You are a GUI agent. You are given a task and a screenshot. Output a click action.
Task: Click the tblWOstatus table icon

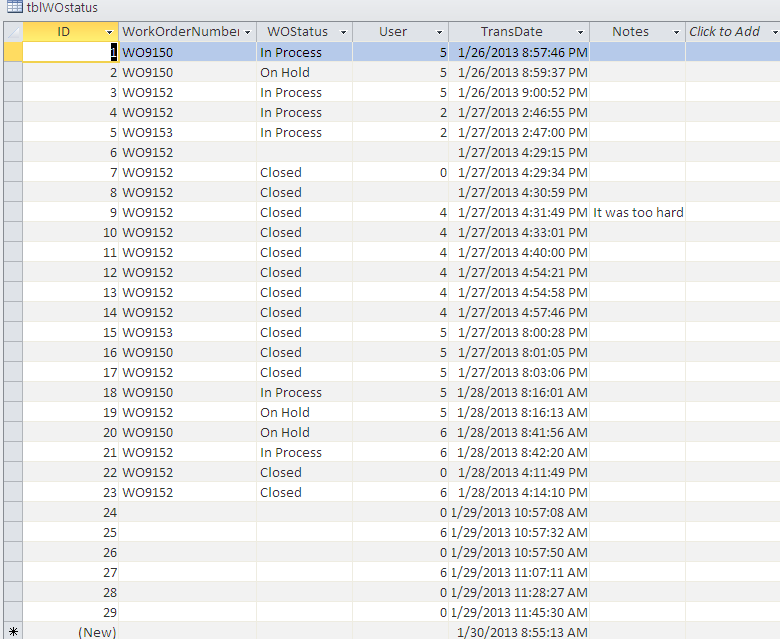[14, 7]
